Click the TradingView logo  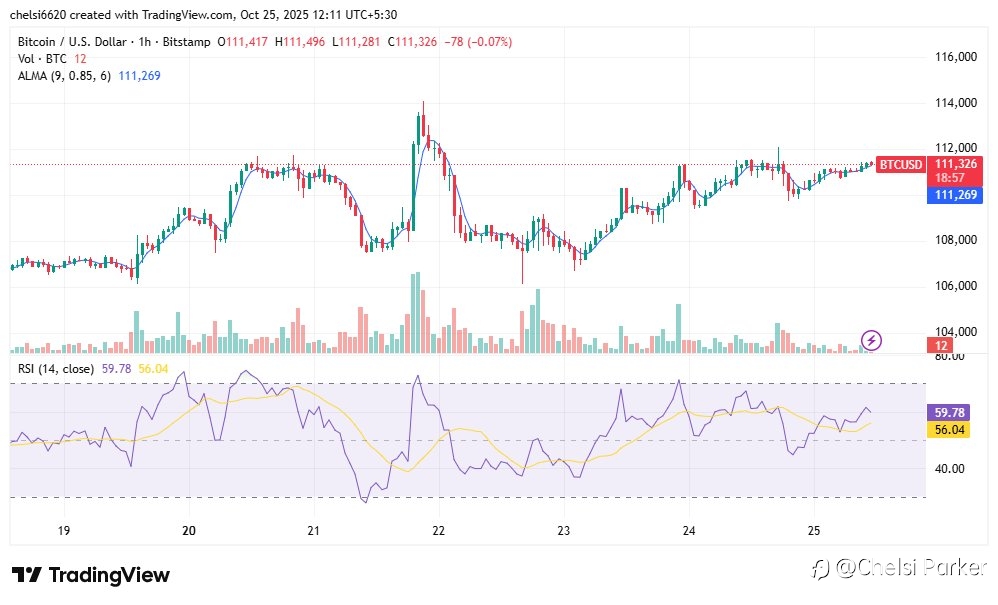[90, 575]
